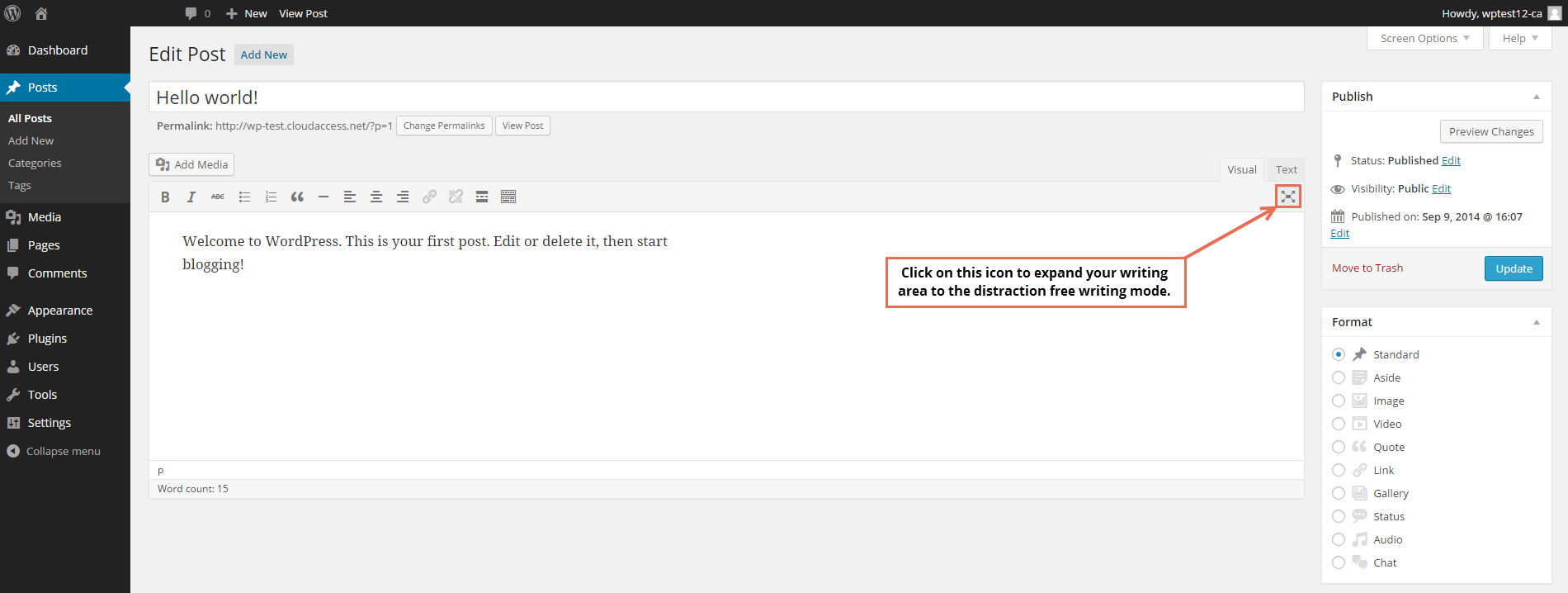Screen dimensions: 1568x593
Task: Click the Hello world! title field
Action: point(725,97)
